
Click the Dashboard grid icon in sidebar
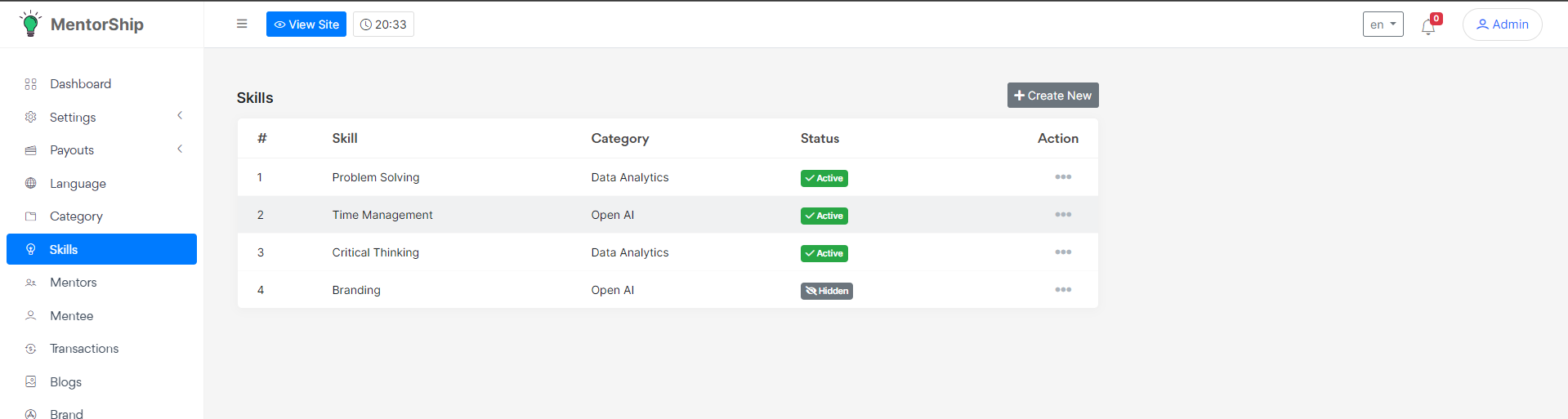[31, 84]
